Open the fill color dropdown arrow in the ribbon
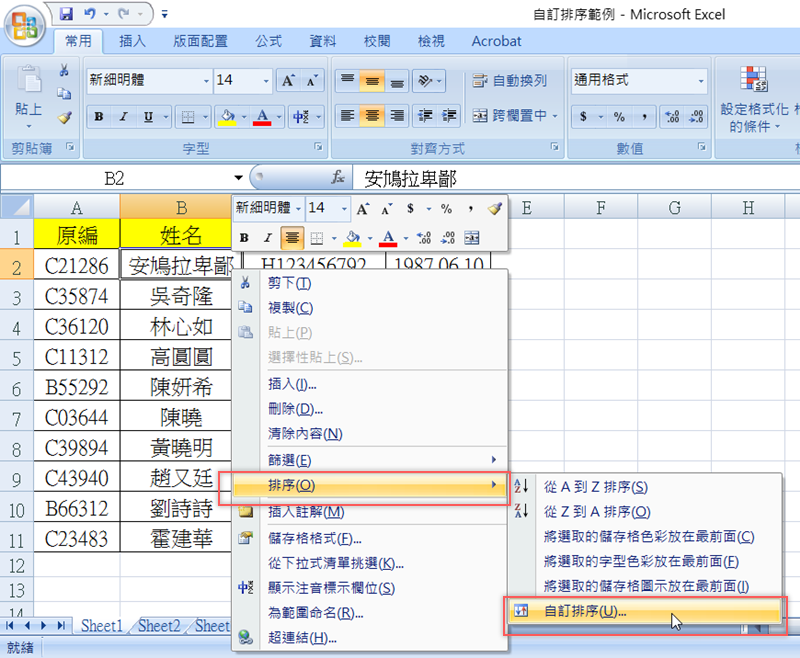 pos(243,117)
